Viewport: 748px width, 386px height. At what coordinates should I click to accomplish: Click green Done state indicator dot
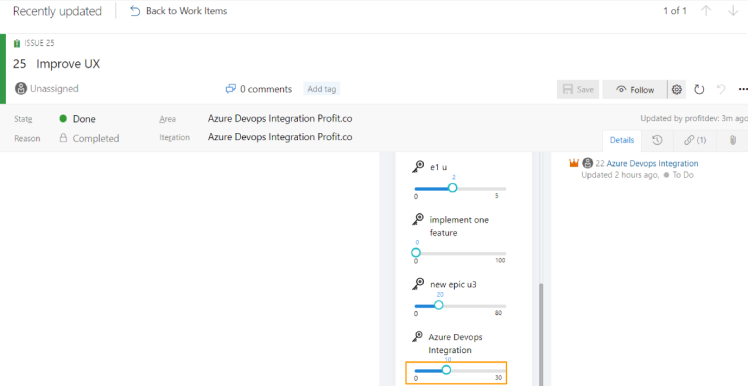(x=63, y=119)
